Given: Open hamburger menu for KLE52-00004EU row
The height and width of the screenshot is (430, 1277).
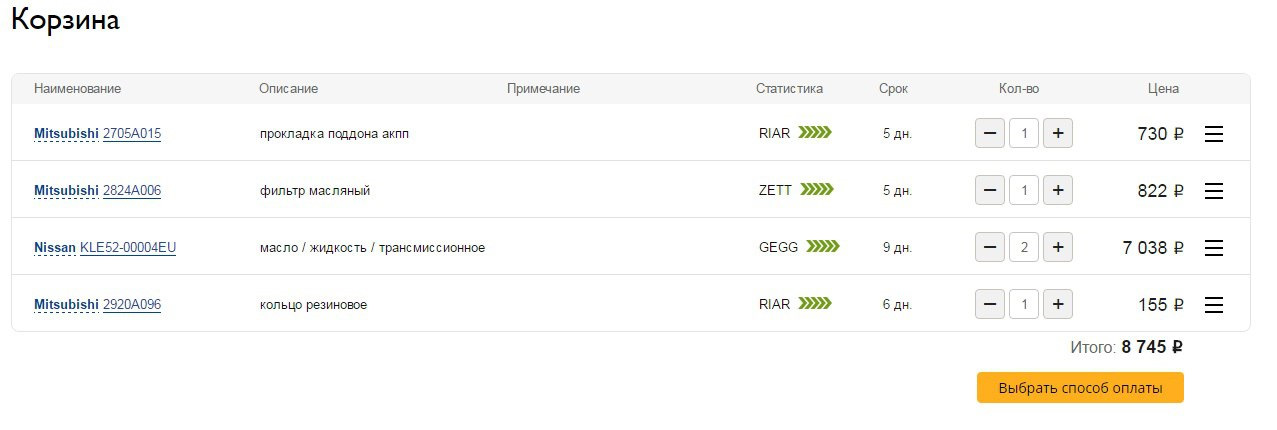Looking at the screenshot, I should pos(1214,248).
